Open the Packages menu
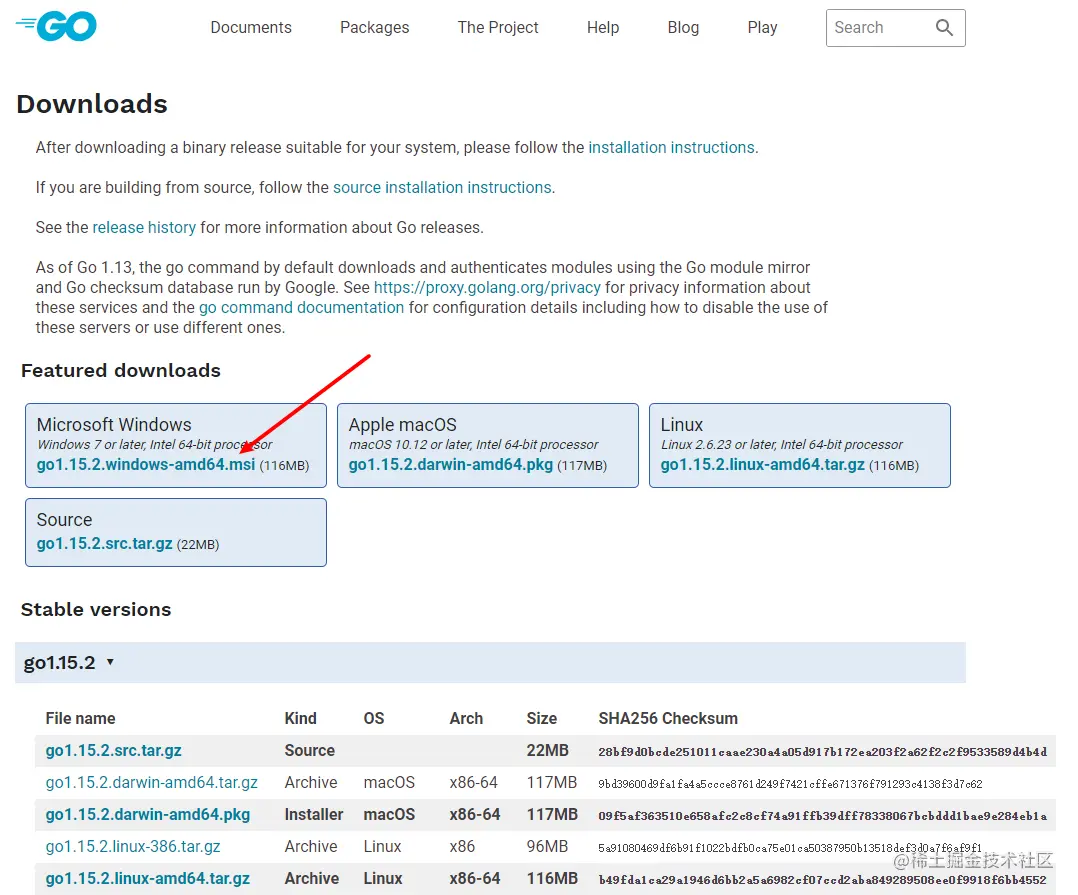Viewport: 1078px width, 895px height. pyautogui.click(x=375, y=27)
